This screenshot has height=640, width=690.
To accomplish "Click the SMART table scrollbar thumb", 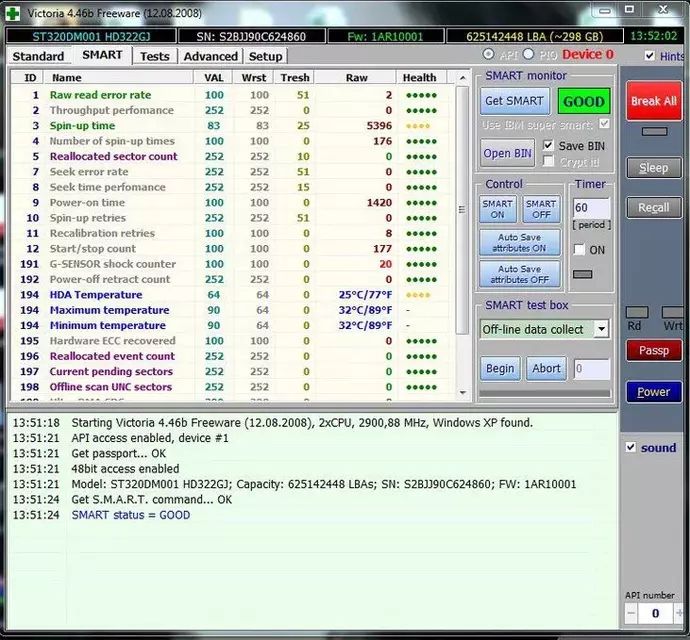I will (462, 210).
